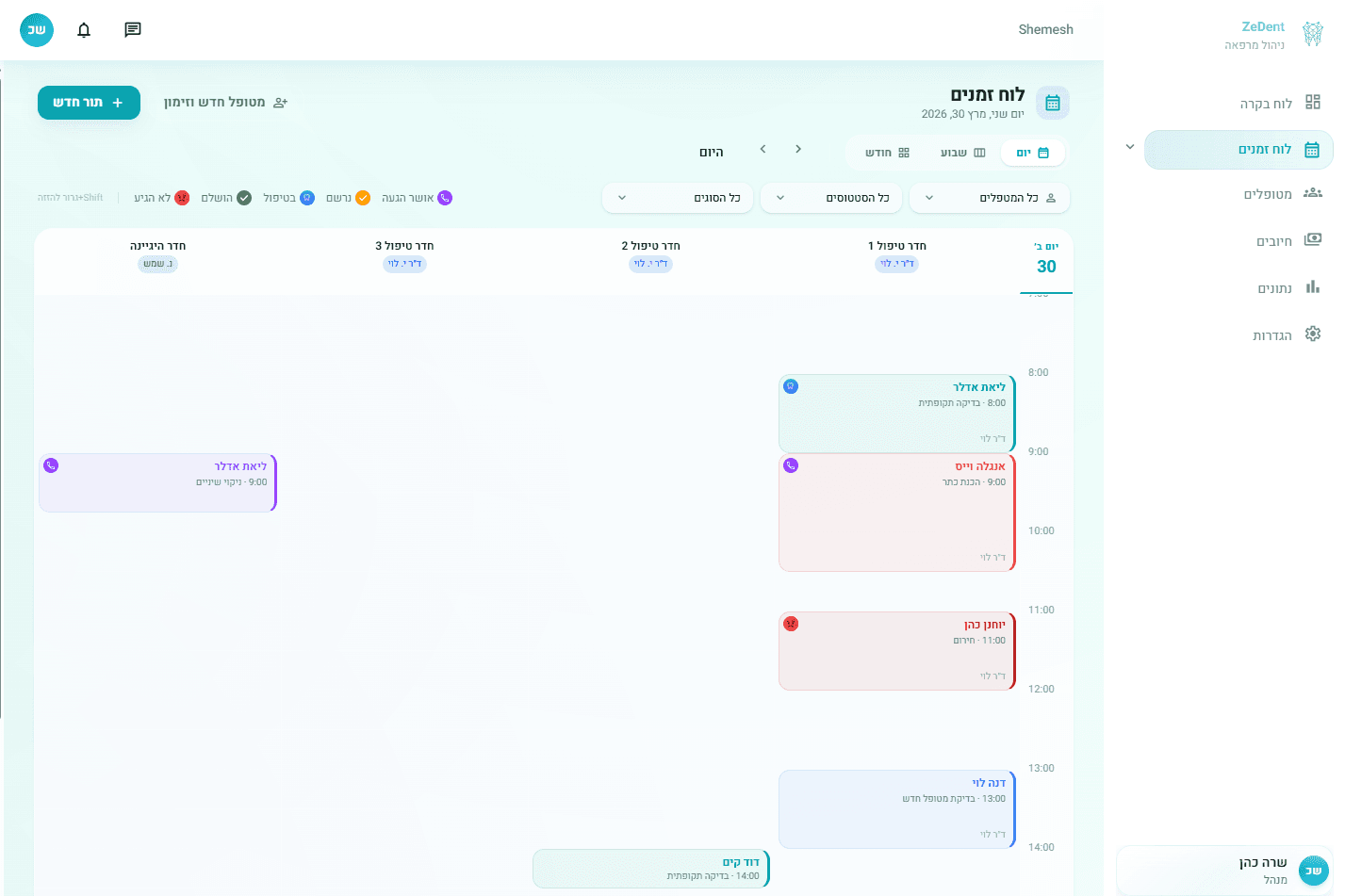This screenshot has width=1345, height=896.
Task: Click the purple phone icon on אנגלה וייס appointment
Action: (x=792, y=465)
